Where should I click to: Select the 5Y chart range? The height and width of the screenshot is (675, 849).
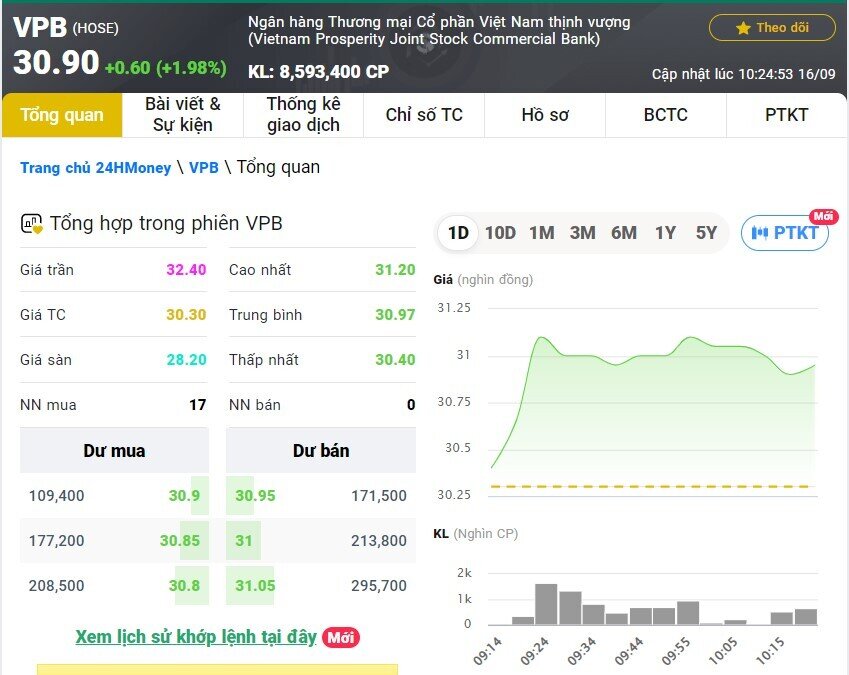pyautogui.click(x=706, y=233)
